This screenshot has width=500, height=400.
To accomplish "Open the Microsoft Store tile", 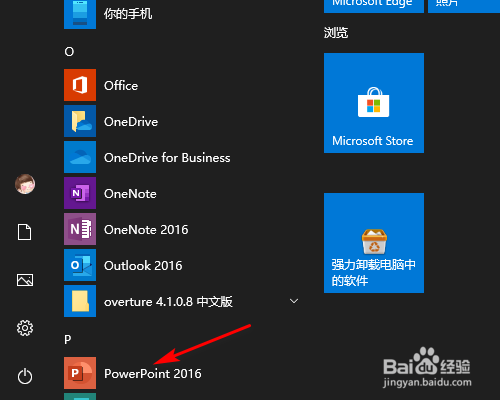I will 374,103.
